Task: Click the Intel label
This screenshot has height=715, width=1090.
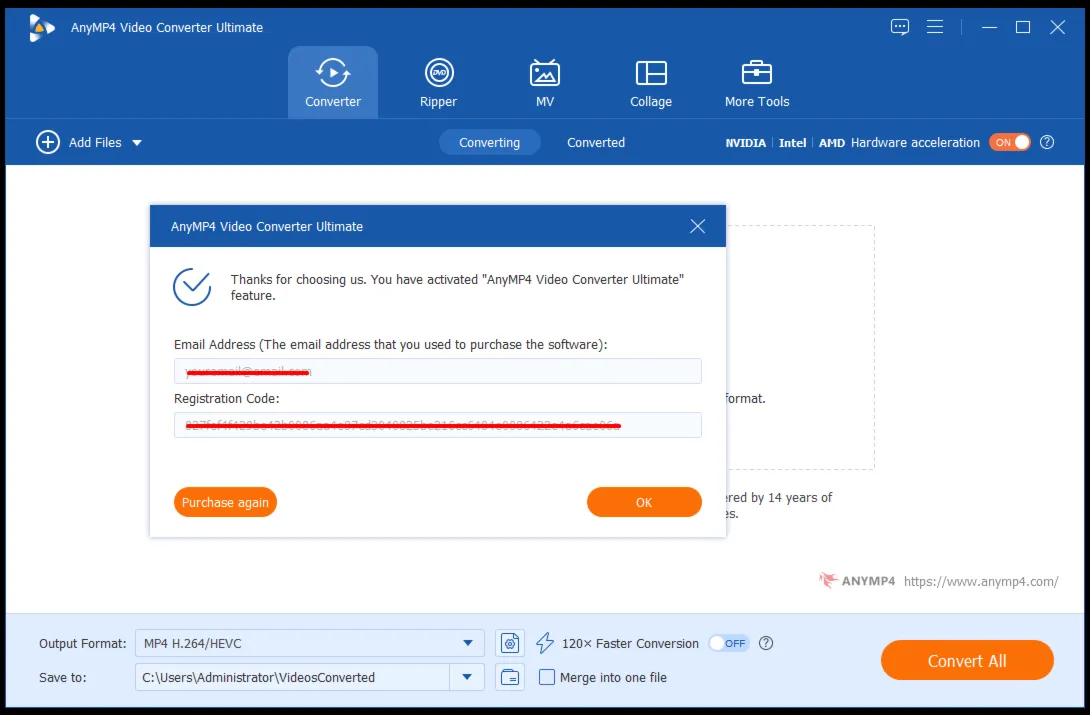Action: pos(792,142)
